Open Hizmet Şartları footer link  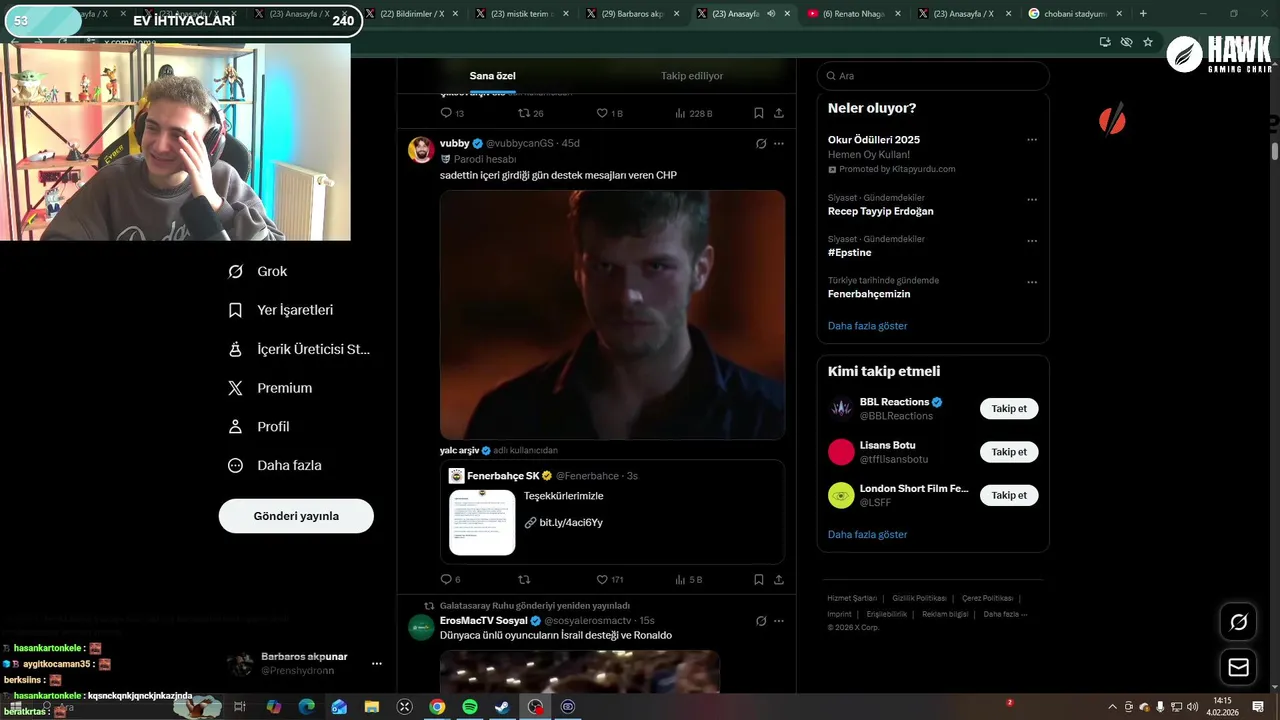[852, 598]
